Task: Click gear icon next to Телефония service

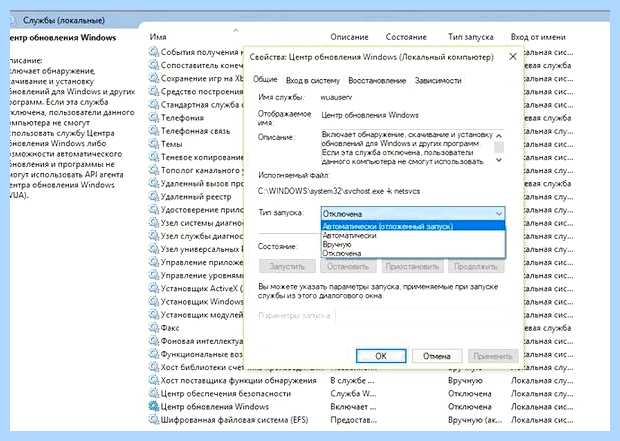Action: pyautogui.click(x=153, y=117)
